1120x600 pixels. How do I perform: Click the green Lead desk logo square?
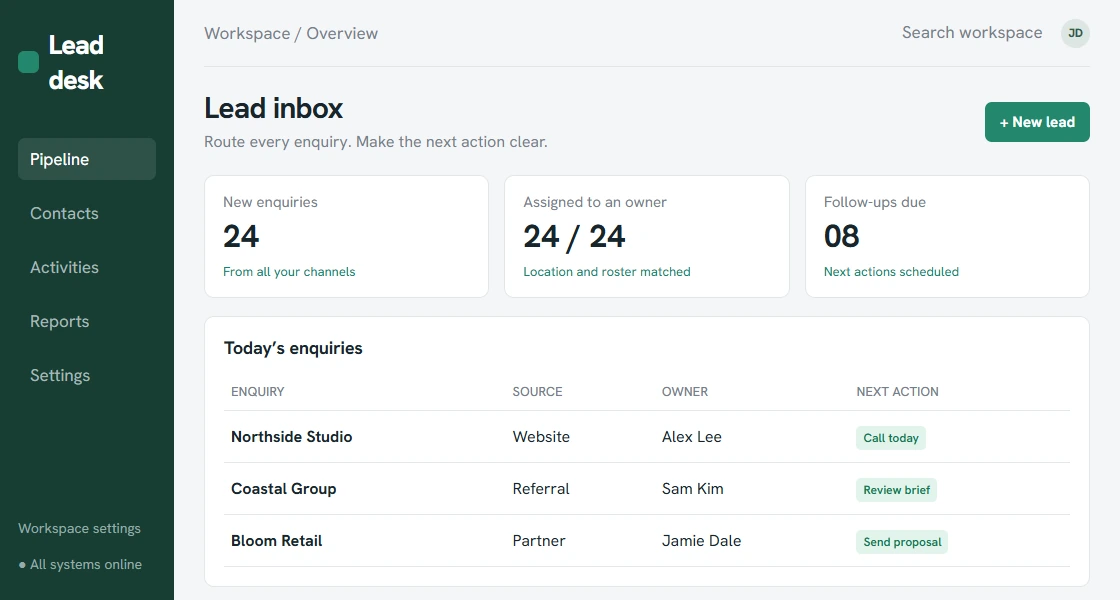coord(29,62)
